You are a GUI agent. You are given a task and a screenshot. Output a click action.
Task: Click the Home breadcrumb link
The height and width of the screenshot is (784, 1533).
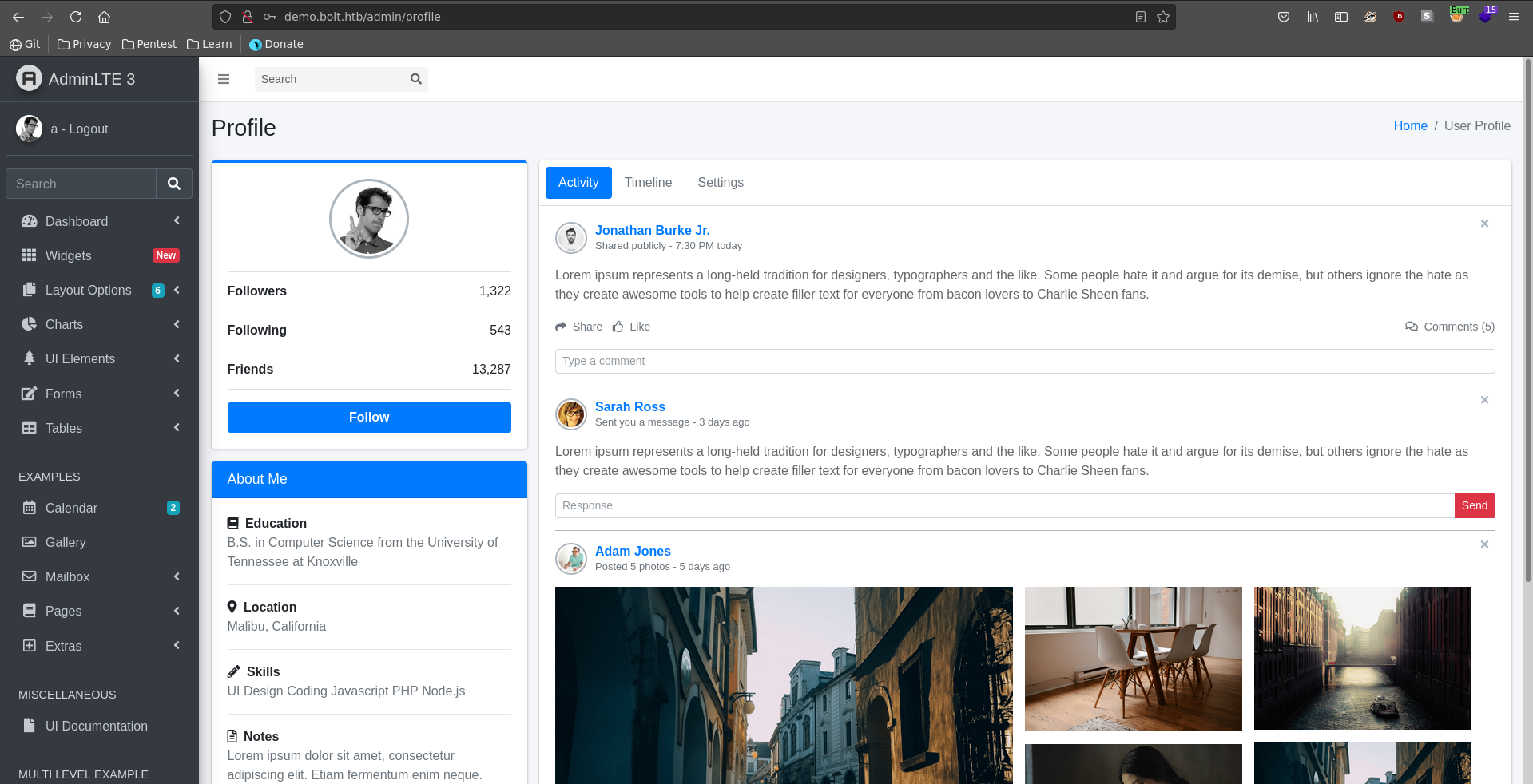(1410, 126)
